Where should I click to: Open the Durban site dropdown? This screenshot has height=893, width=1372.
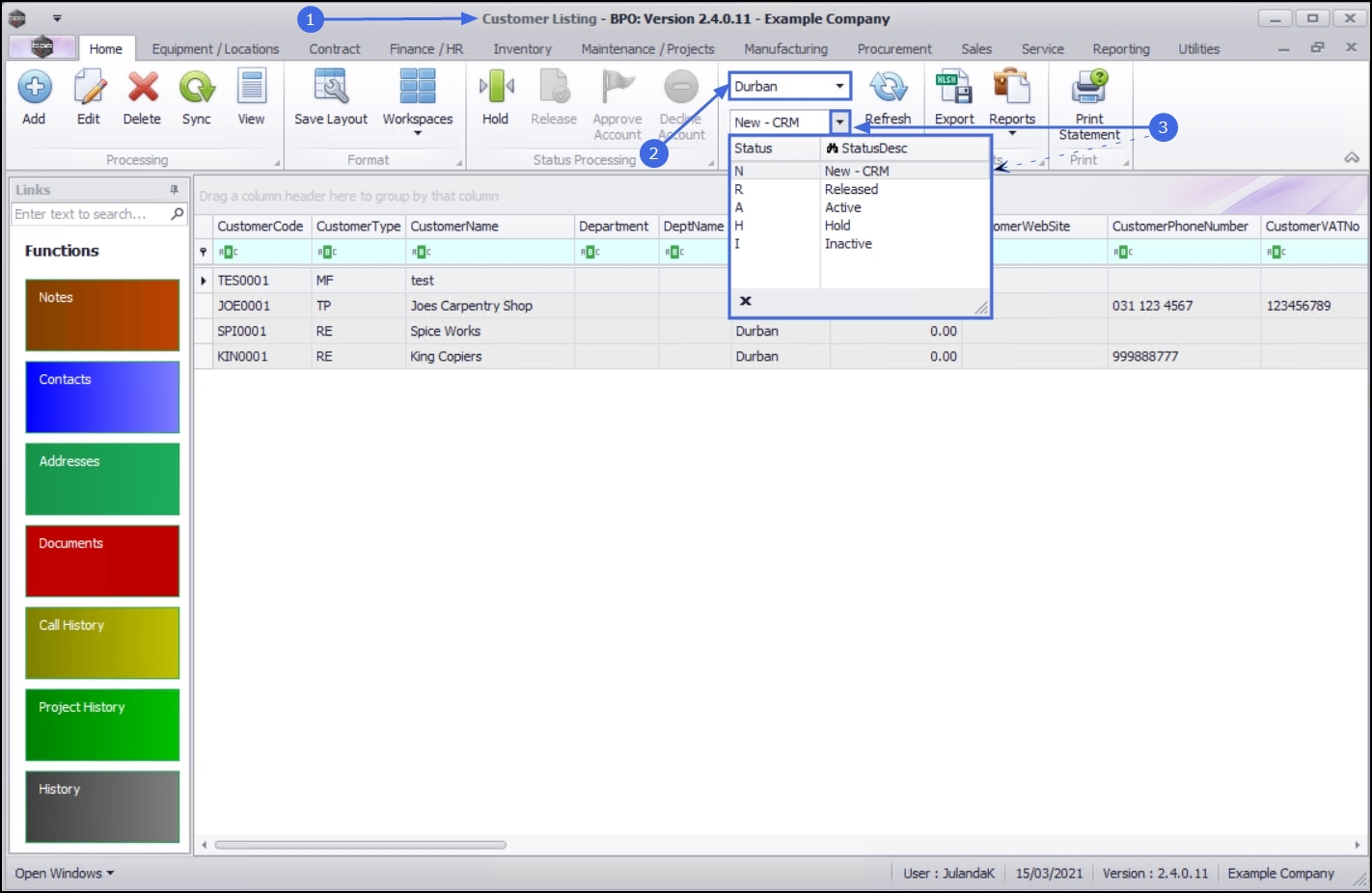coord(789,86)
